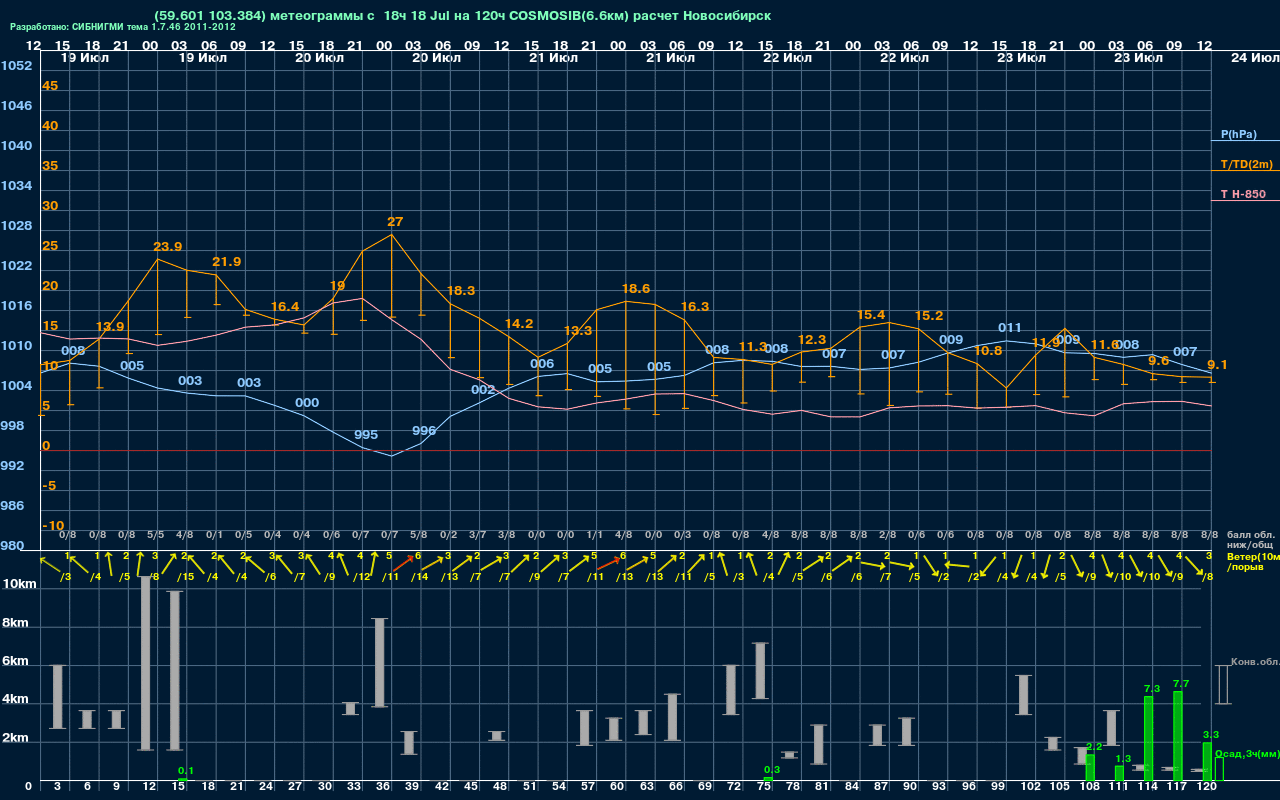1280x800 pixels.
Task: Click the '24 Июл' date label
Action: tap(1254, 58)
